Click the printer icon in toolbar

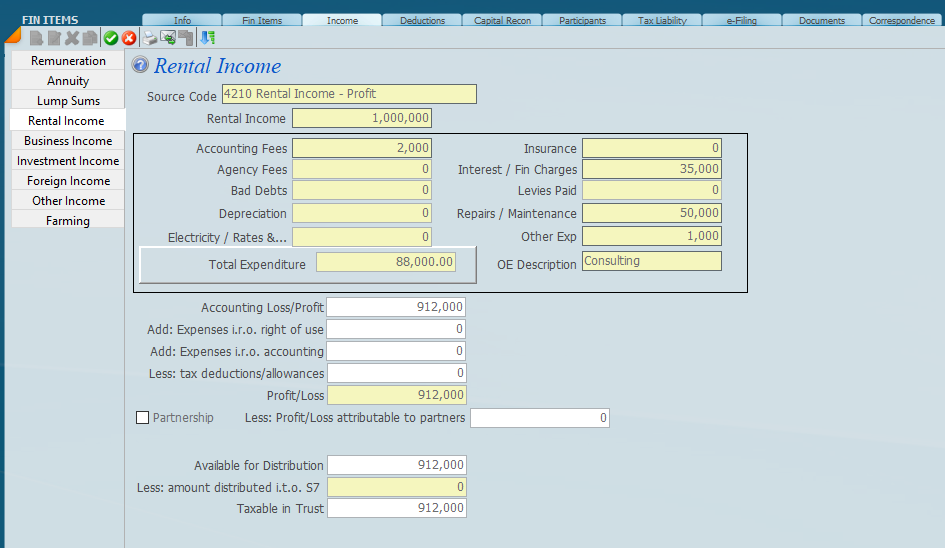(x=150, y=38)
